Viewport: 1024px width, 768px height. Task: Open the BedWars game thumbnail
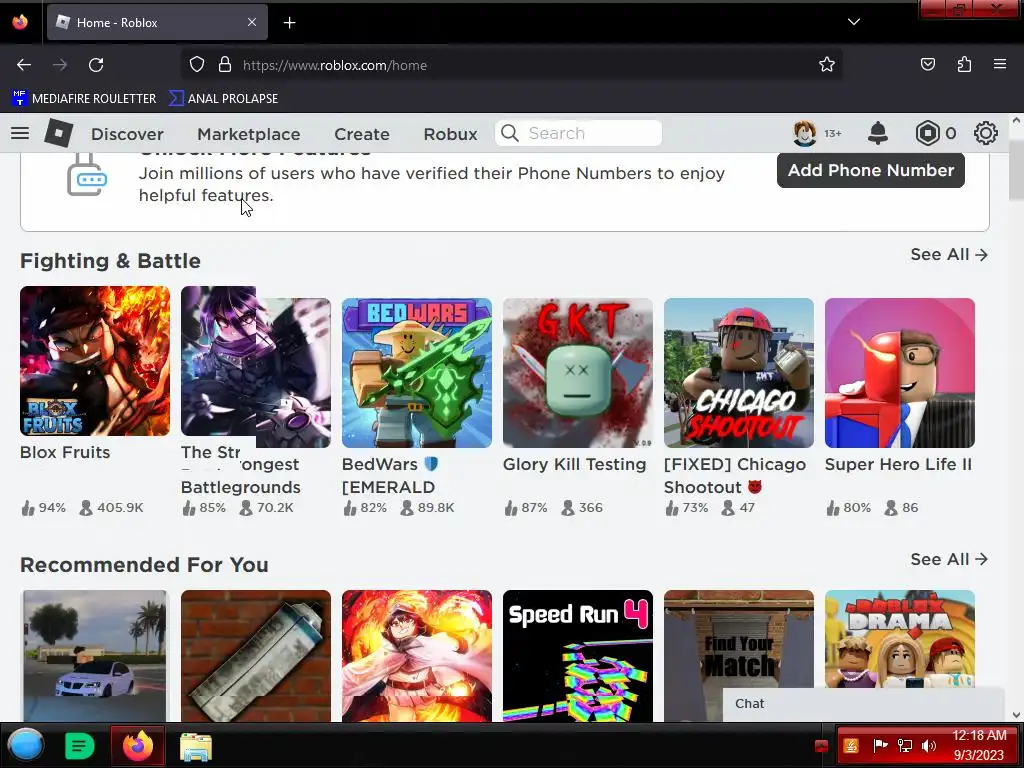[x=417, y=373]
